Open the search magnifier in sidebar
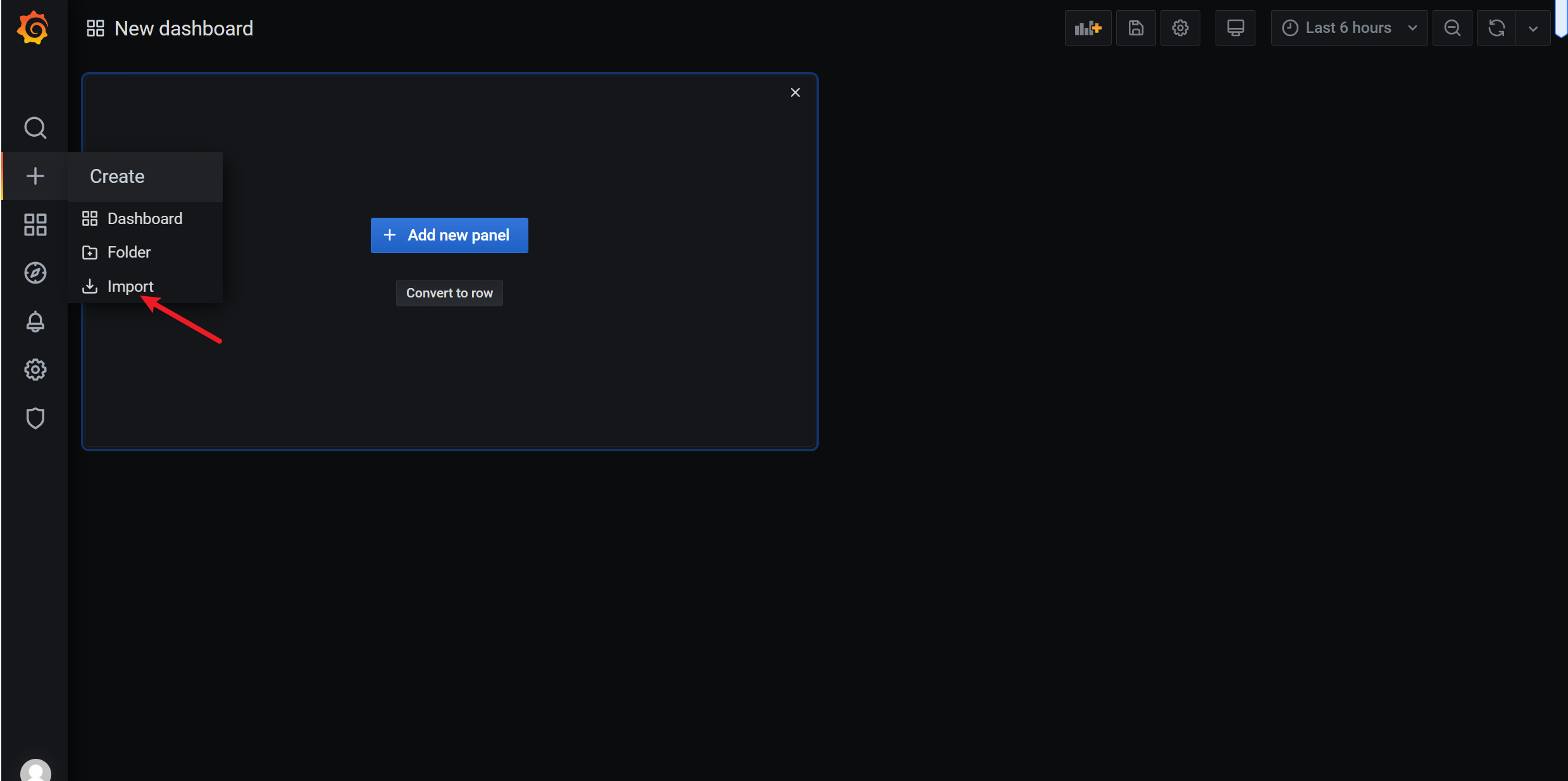This screenshot has width=1568, height=781. coord(35,128)
